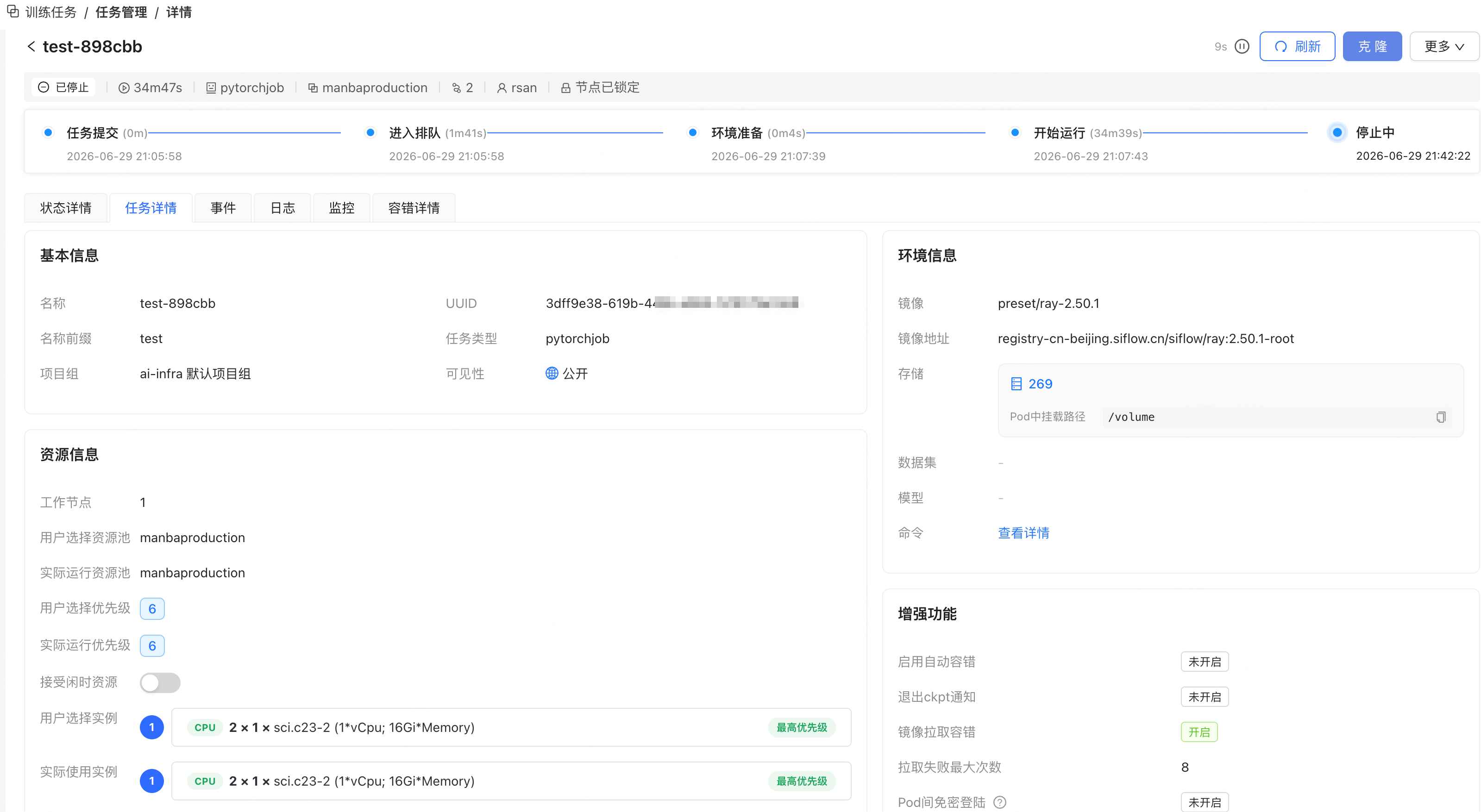Click the 未开启 tag for 退出ckpt通知
Viewport: 1481px width, 812px height.
tap(1205, 697)
